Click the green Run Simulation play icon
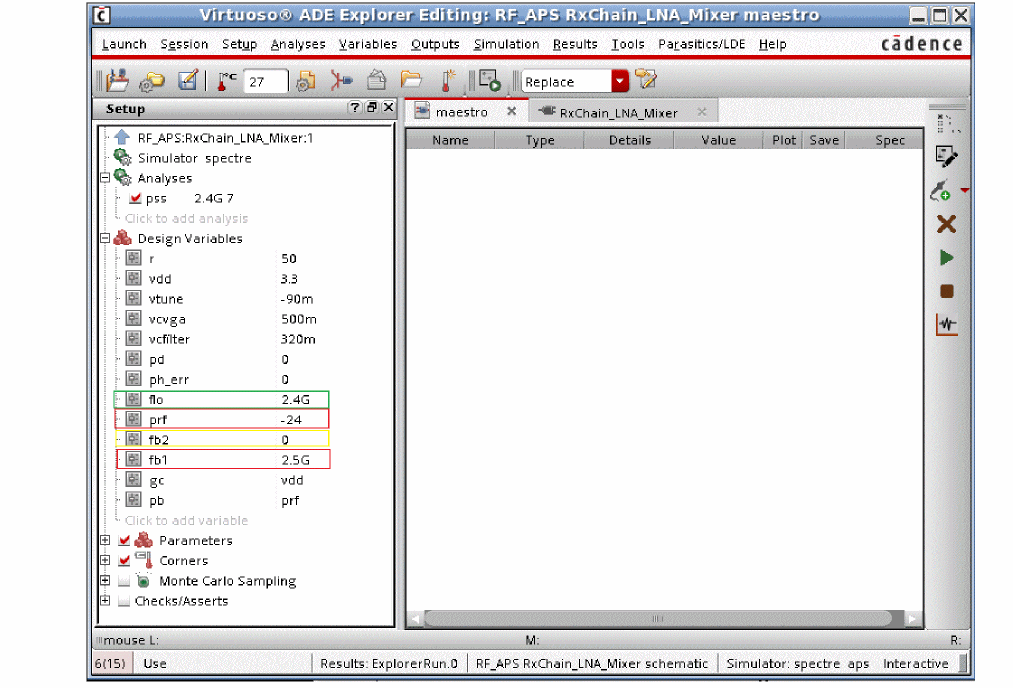Screen dimensions: 1013x688 (x=946, y=258)
